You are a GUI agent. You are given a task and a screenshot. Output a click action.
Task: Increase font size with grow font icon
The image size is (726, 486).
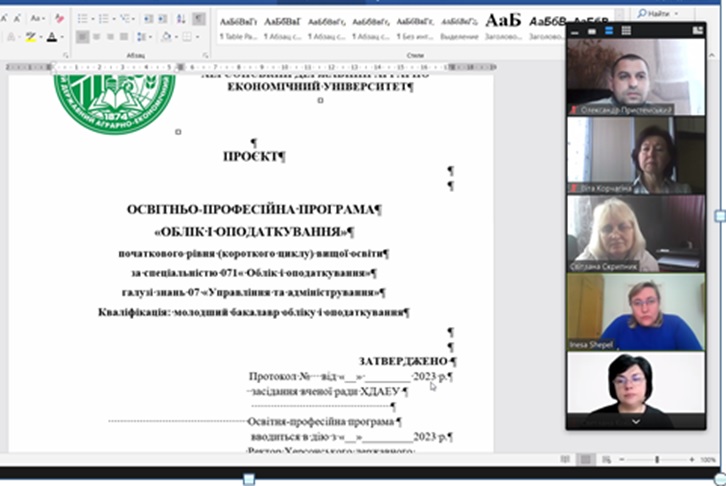click(x=4, y=18)
